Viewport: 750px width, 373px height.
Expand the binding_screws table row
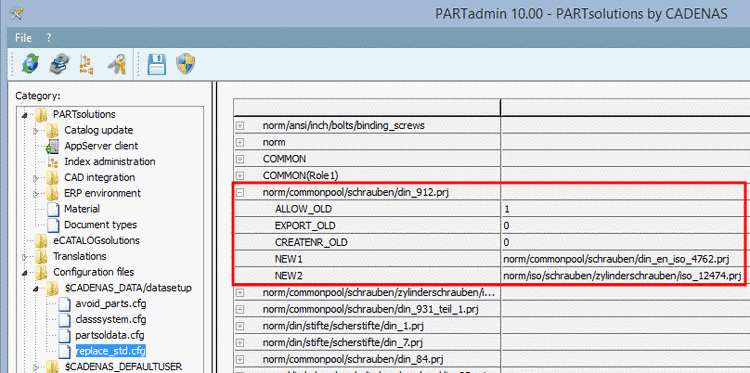click(241, 126)
